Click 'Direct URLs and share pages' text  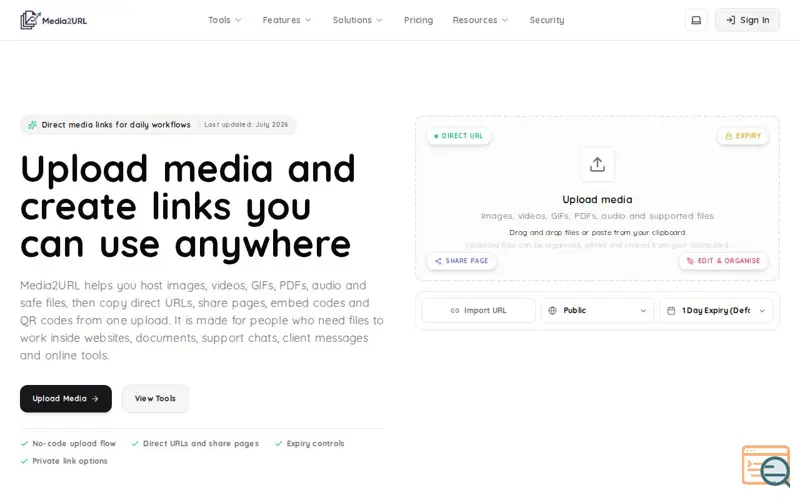(201, 443)
